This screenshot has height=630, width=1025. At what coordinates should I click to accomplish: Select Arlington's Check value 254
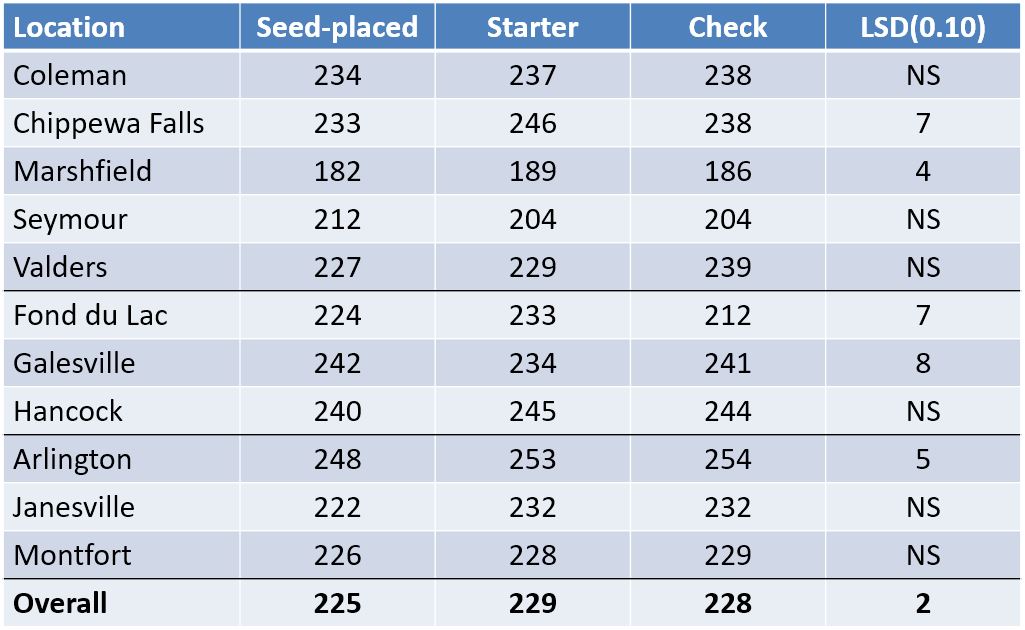(x=727, y=459)
